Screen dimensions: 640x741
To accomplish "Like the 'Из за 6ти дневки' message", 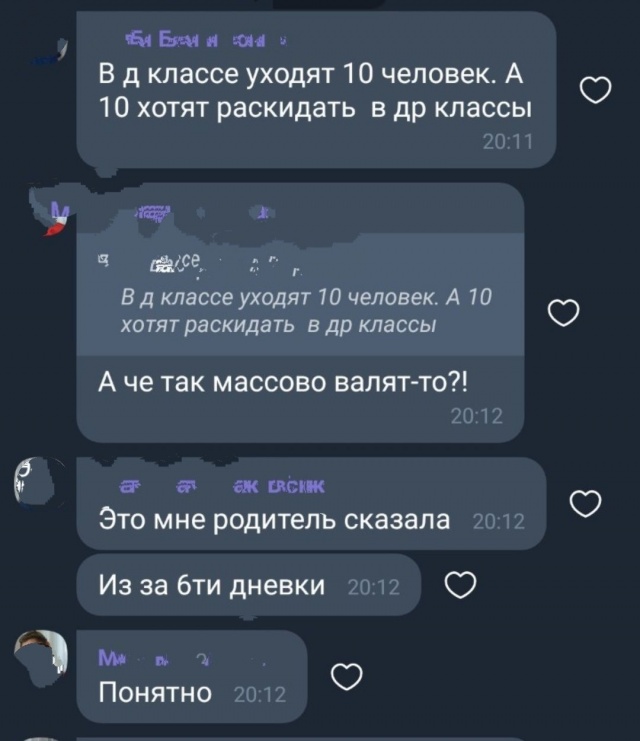I will click(460, 585).
